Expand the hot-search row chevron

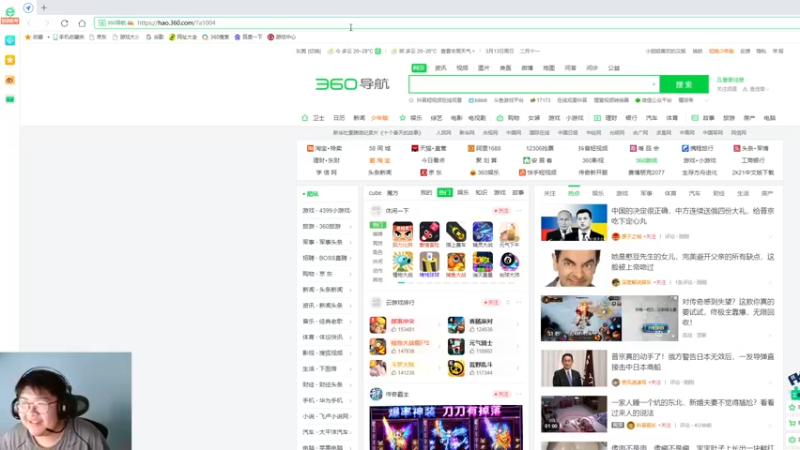point(706,101)
